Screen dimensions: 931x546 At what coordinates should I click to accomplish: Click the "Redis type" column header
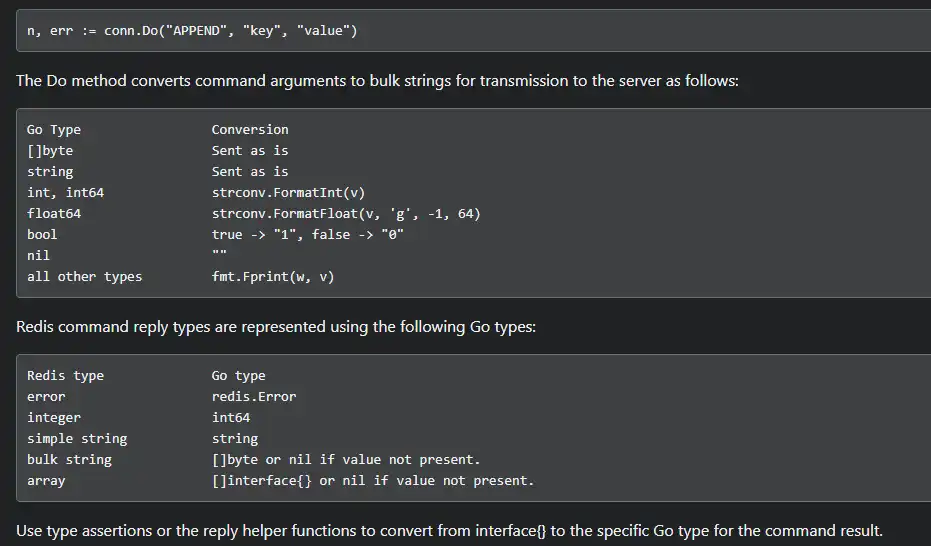click(x=65, y=375)
